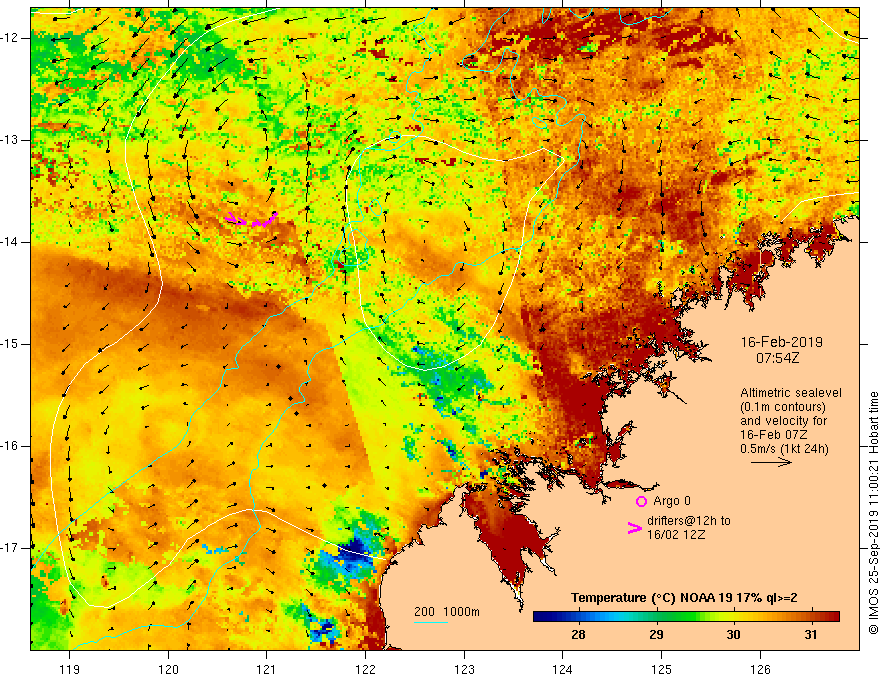Click the latitude label -15
880x680 pixels.
click(x=10, y=344)
